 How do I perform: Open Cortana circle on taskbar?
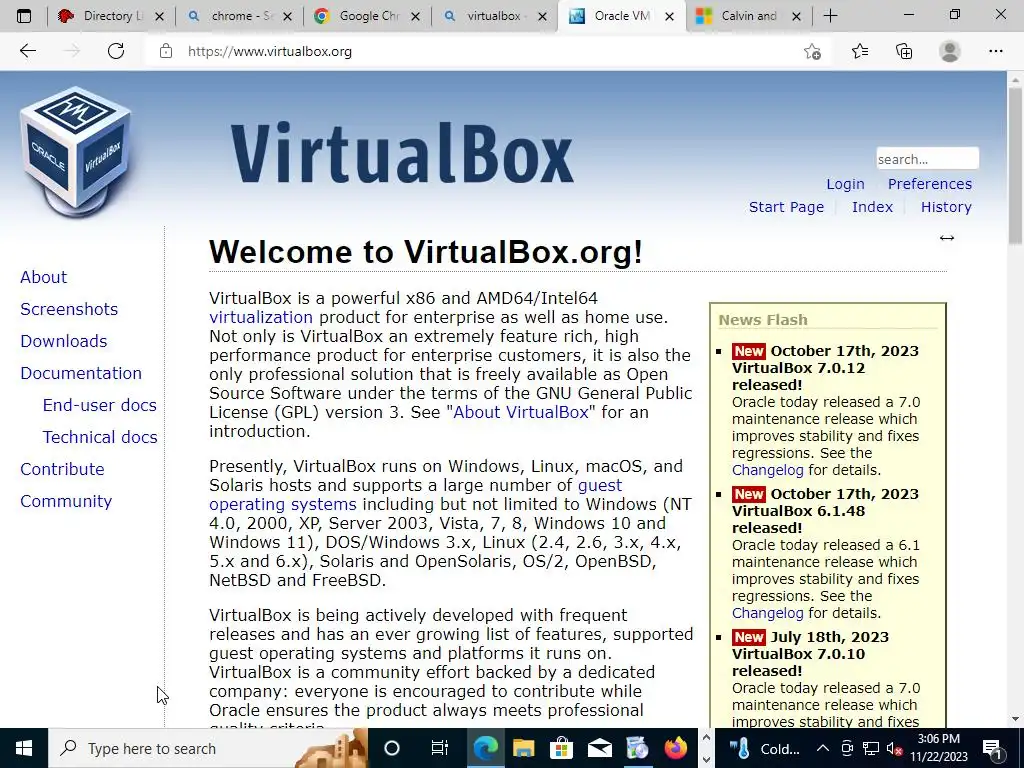coord(392,748)
